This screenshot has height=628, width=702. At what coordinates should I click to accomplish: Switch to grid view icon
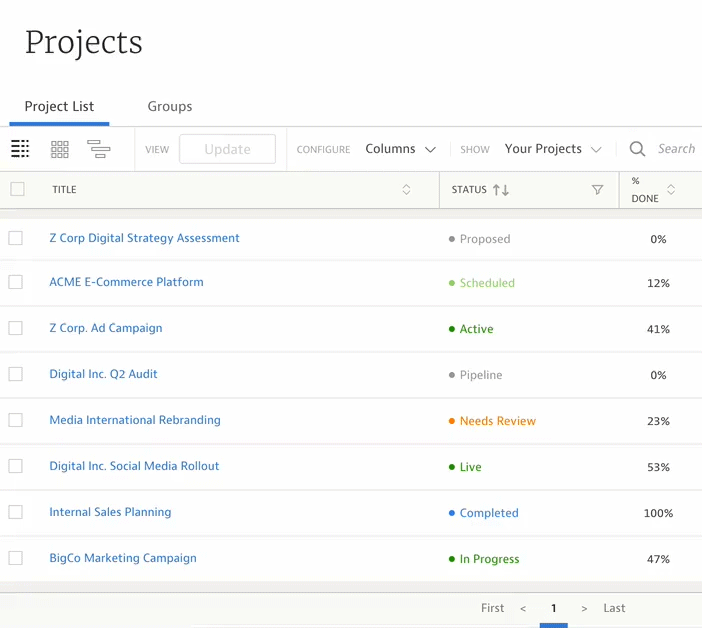point(60,149)
